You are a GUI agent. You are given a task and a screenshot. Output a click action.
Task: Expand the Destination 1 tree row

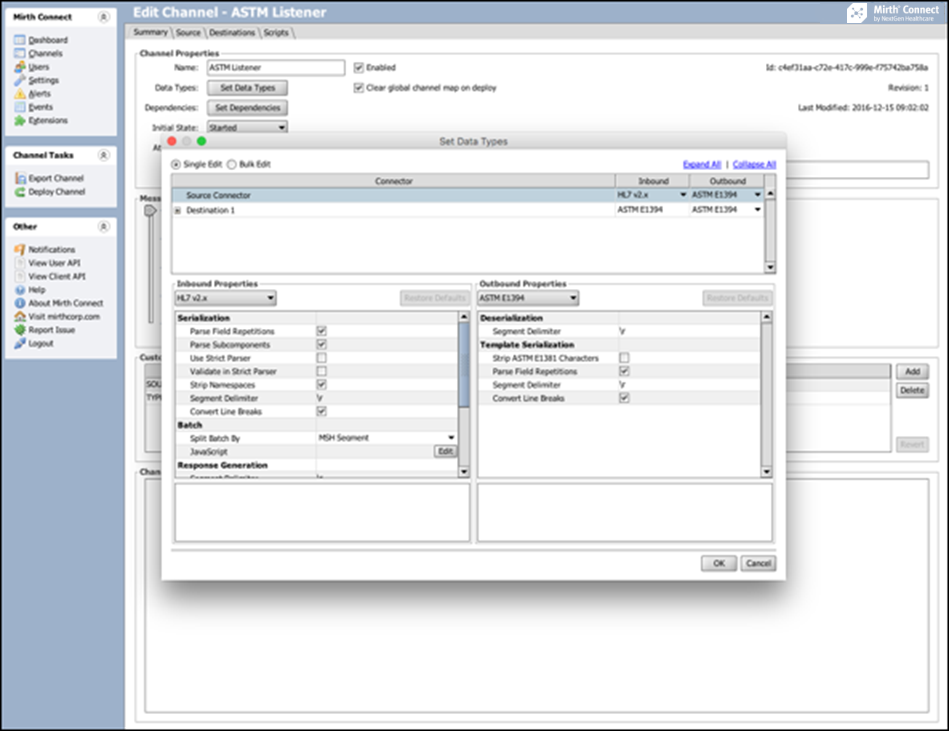(178, 211)
